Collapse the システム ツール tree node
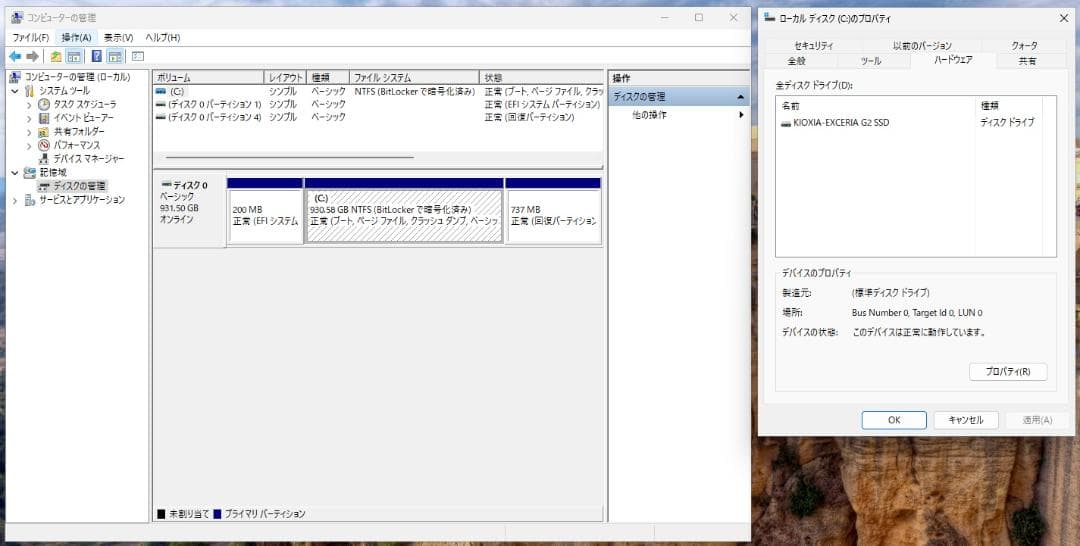1080x546 pixels. (x=14, y=91)
